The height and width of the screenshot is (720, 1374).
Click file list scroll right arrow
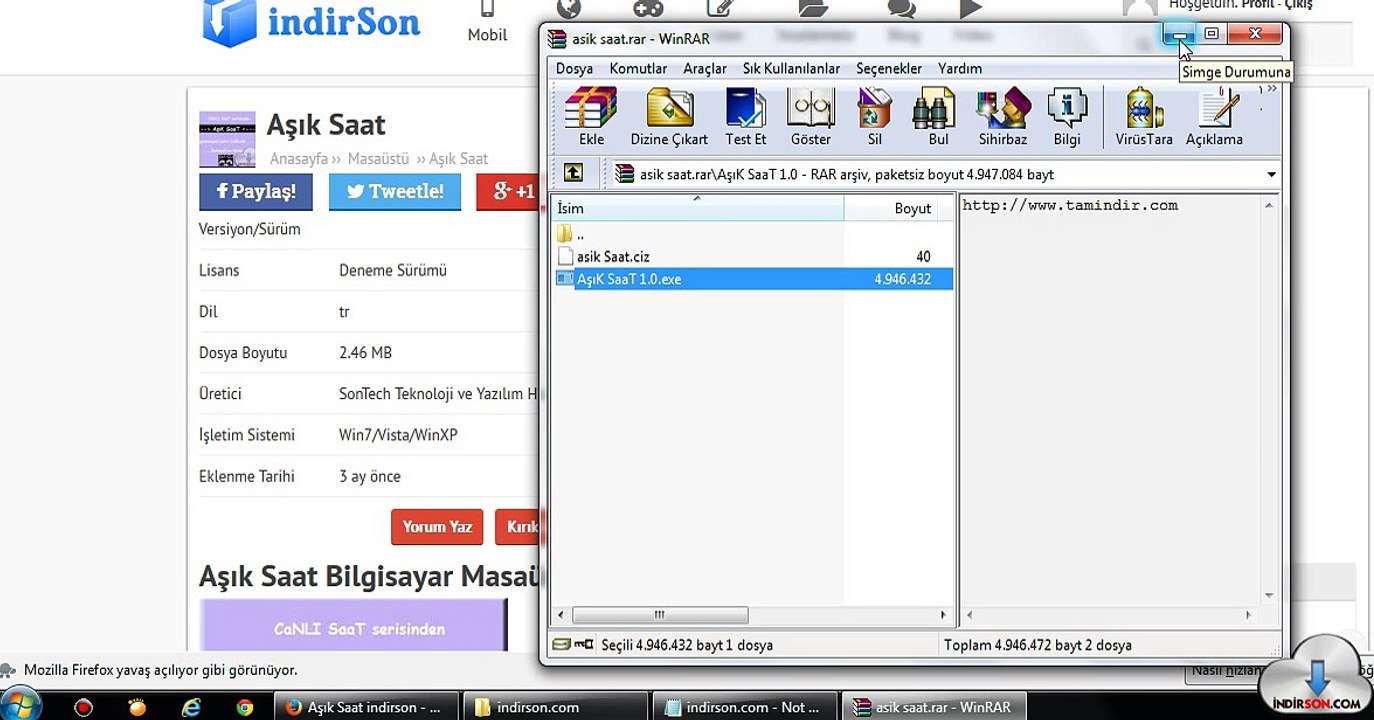click(x=942, y=614)
